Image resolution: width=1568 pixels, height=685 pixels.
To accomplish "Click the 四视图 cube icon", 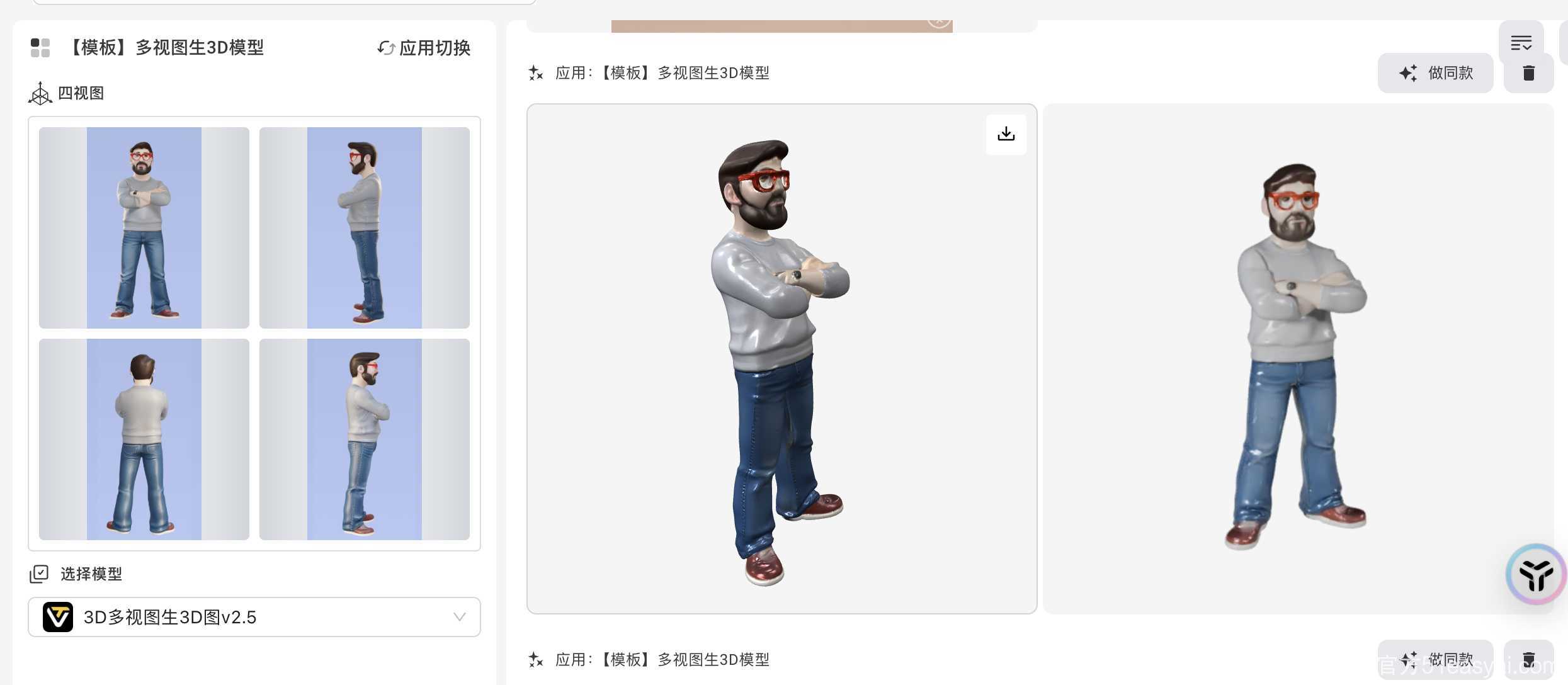I will (40, 93).
